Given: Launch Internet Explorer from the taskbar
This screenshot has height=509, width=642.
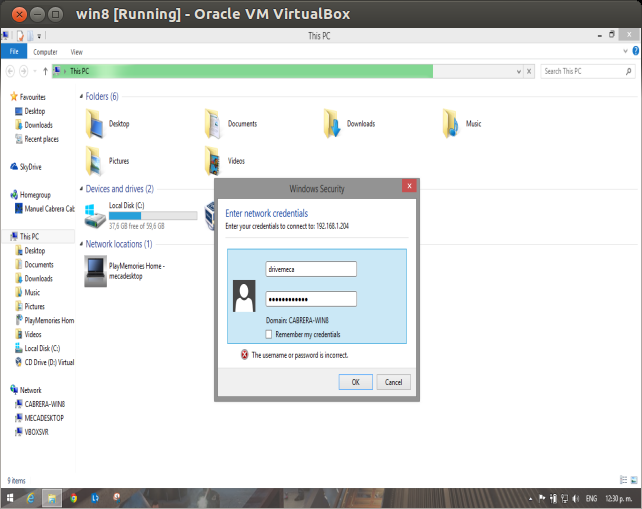Looking at the screenshot, I should (x=30, y=498).
